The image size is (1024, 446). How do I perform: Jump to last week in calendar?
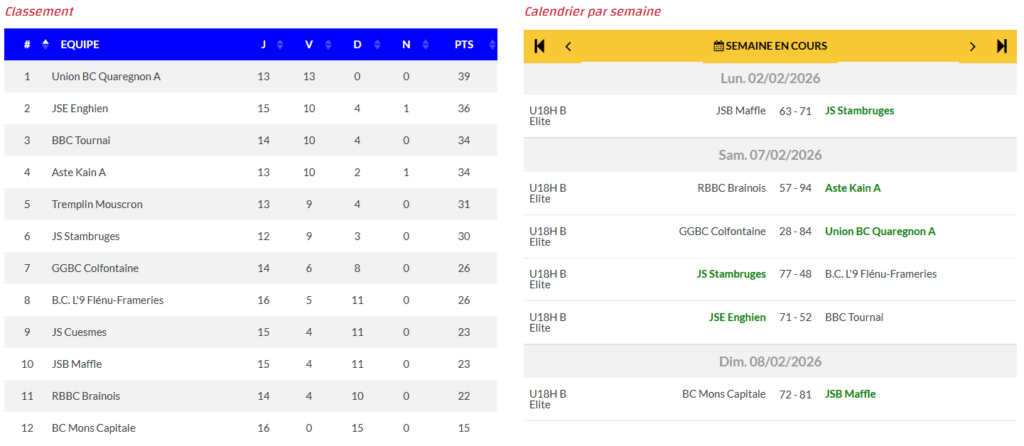1002,46
